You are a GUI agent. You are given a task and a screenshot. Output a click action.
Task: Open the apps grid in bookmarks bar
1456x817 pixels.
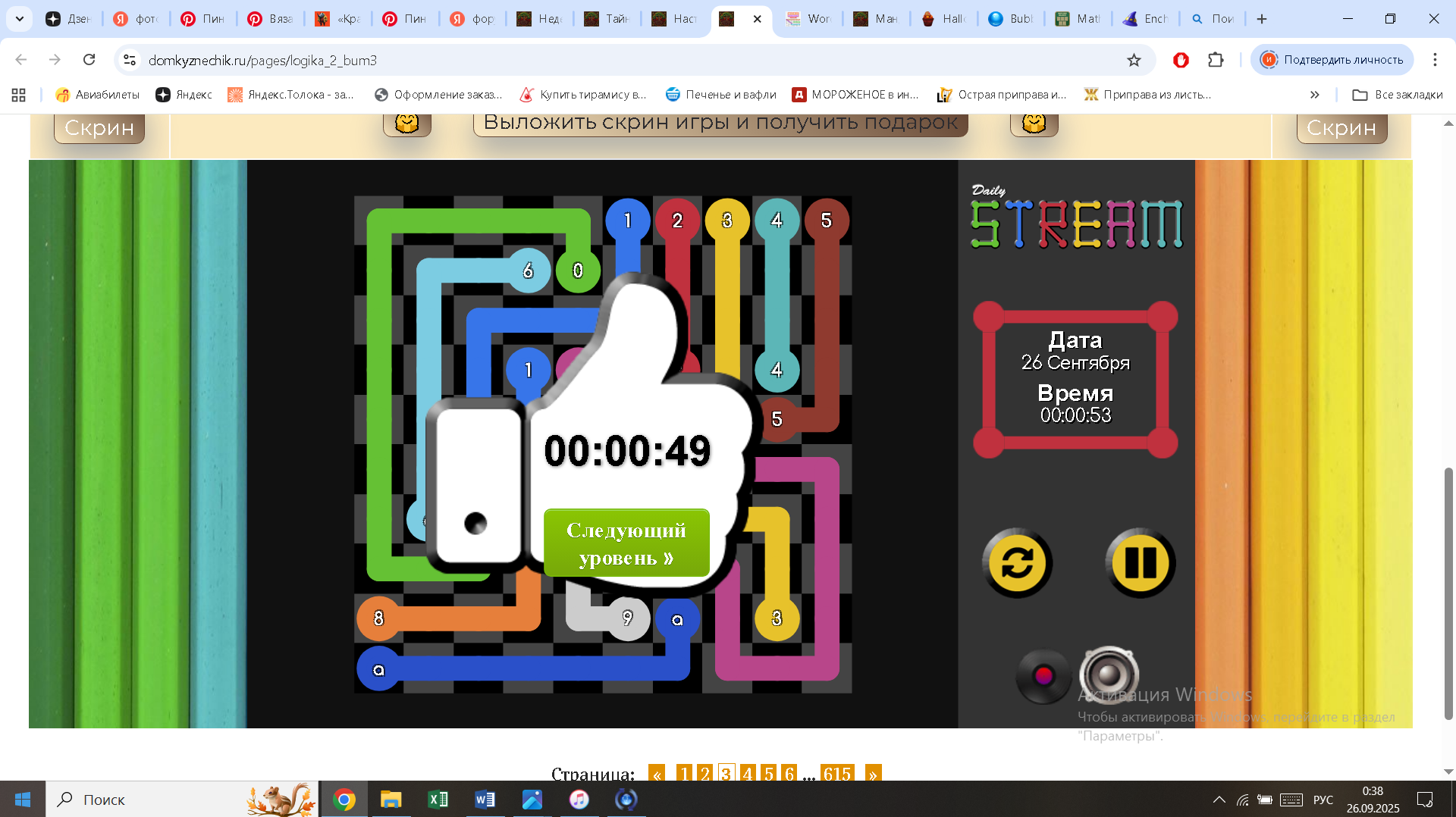19,95
